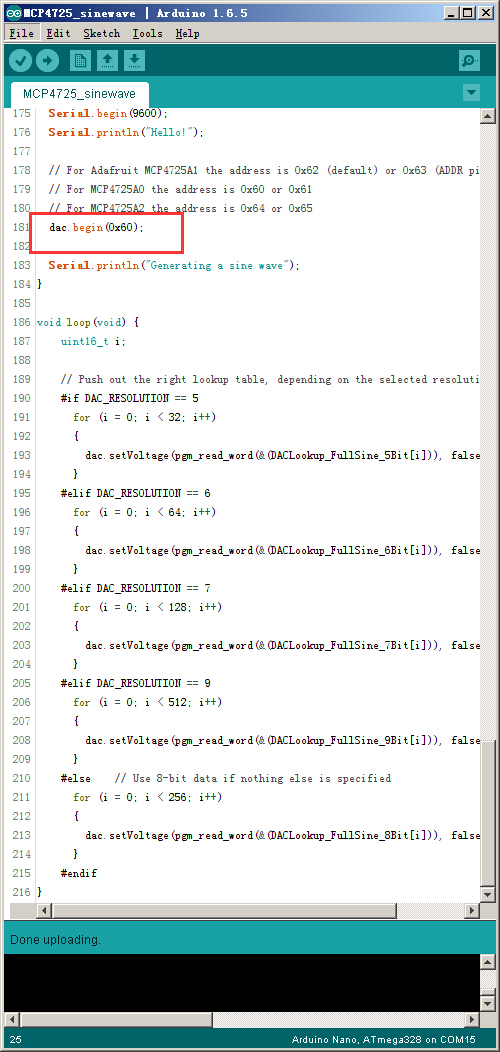
Task: Open the File menu
Action: (22, 33)
